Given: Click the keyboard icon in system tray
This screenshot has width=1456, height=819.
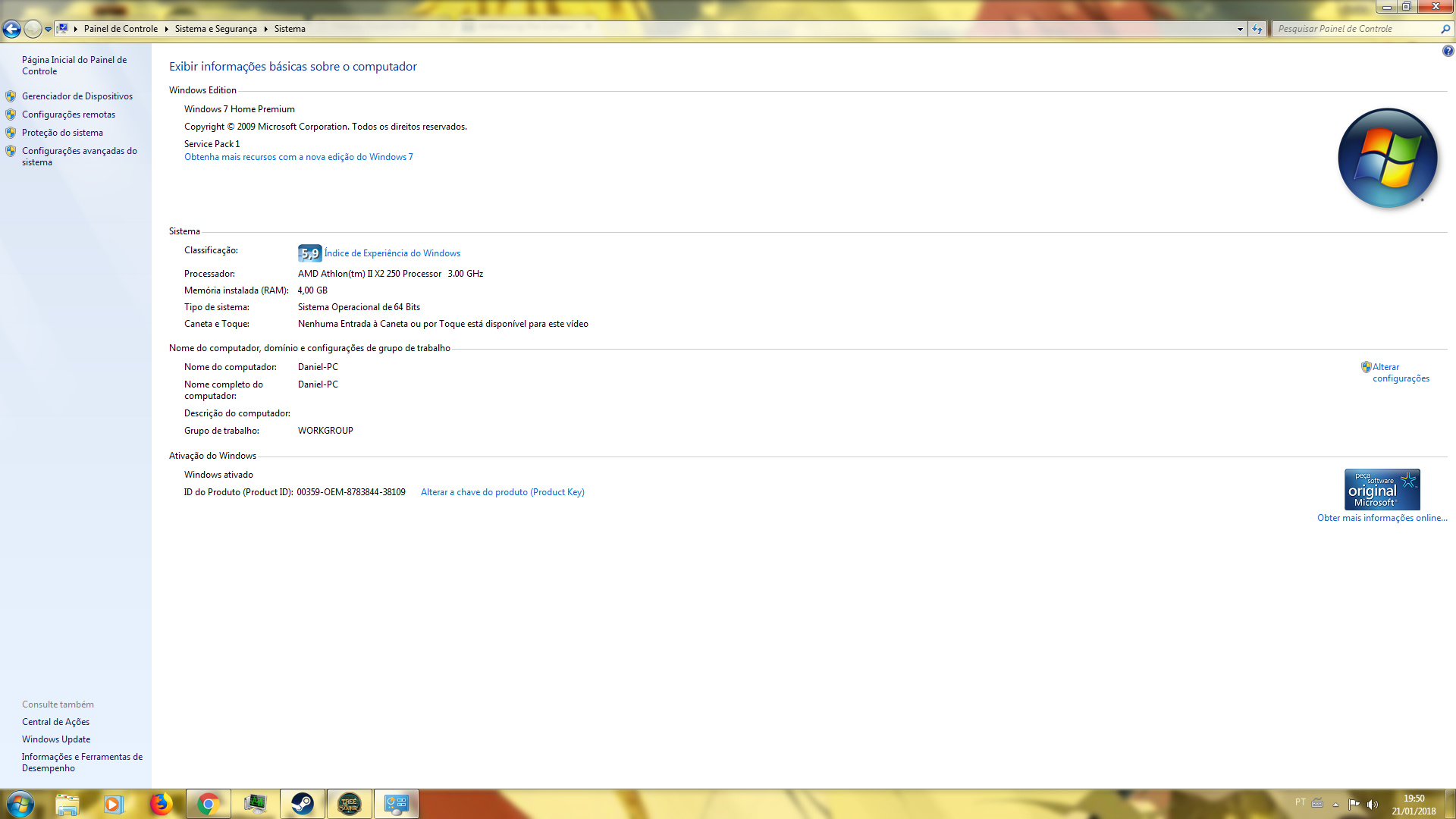Looking at the screenshot, I should 1317,803.
